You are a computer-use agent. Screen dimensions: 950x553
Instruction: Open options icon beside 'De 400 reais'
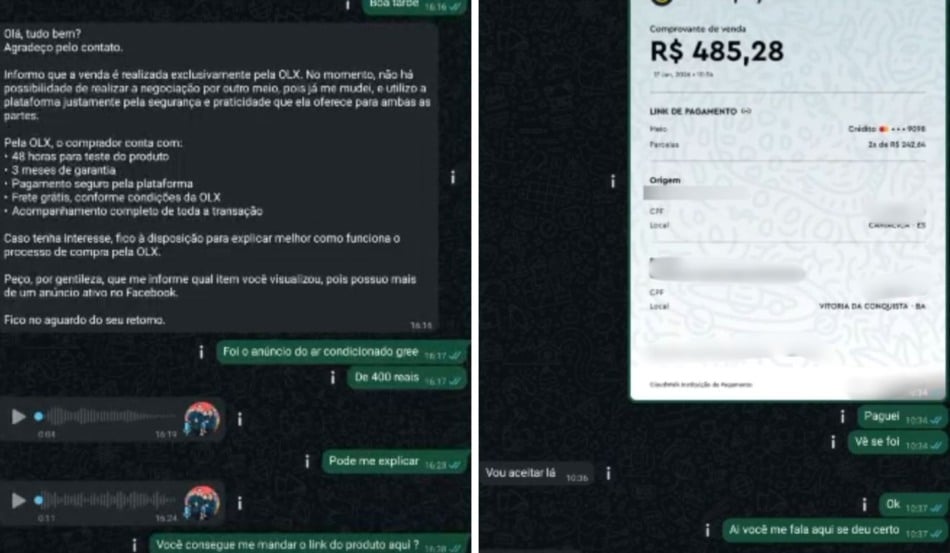pos(333,378)
